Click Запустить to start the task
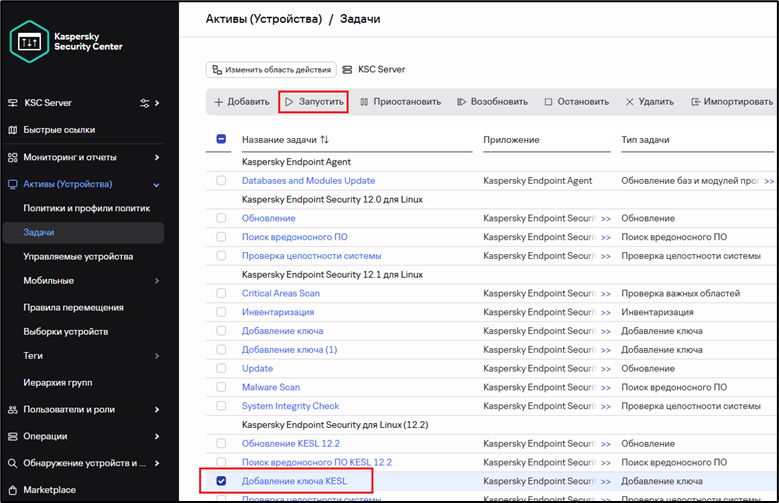779x503 pixels. [314, 102]
